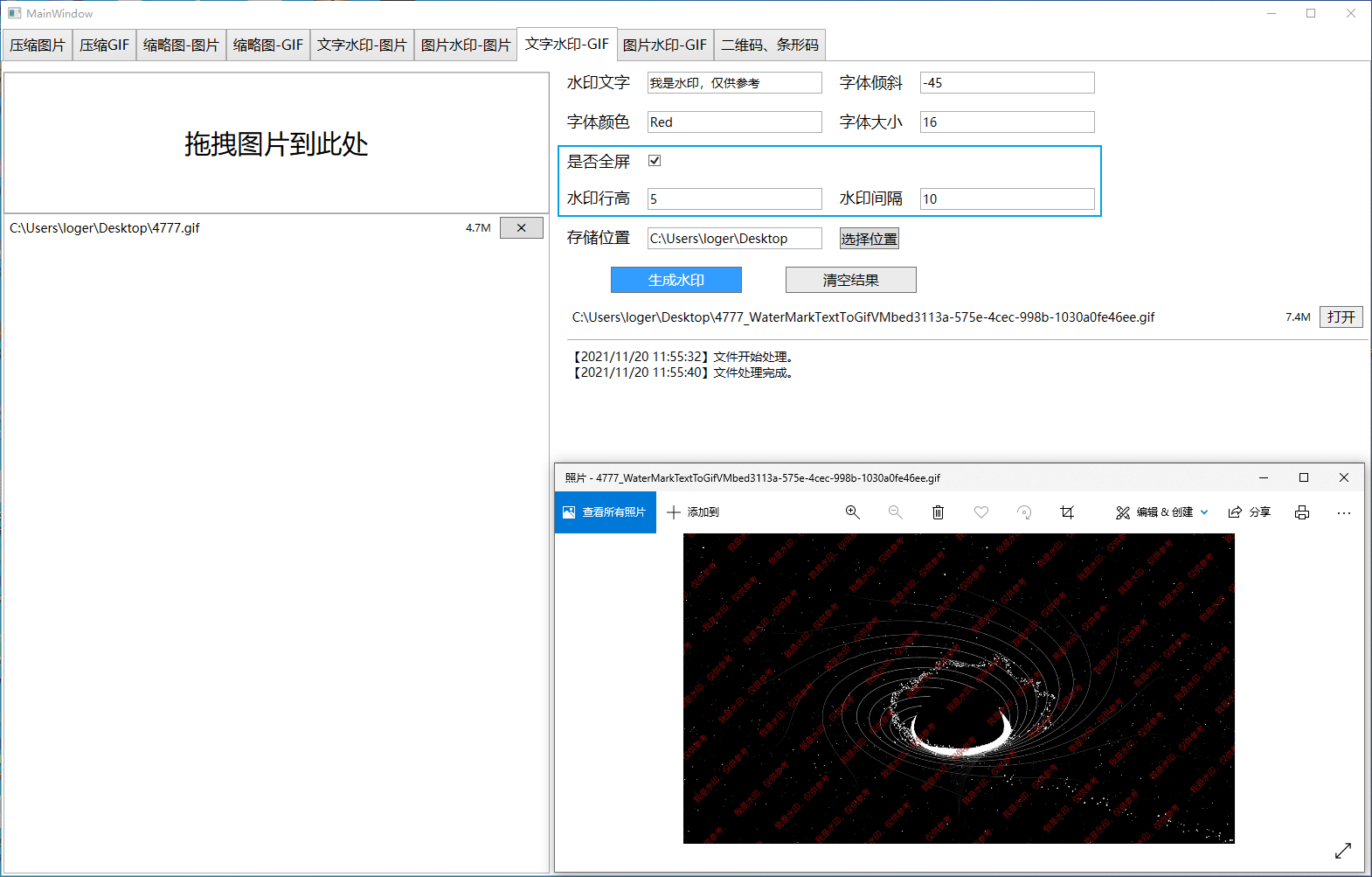Focus the 字体大小 input field
This screenshot has width=1372, height=877.
click(1008, 122)
